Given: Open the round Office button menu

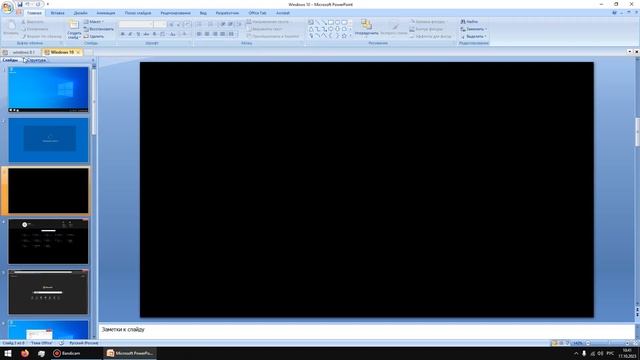Looking at the screenshot, I should (x=7, y=7).
